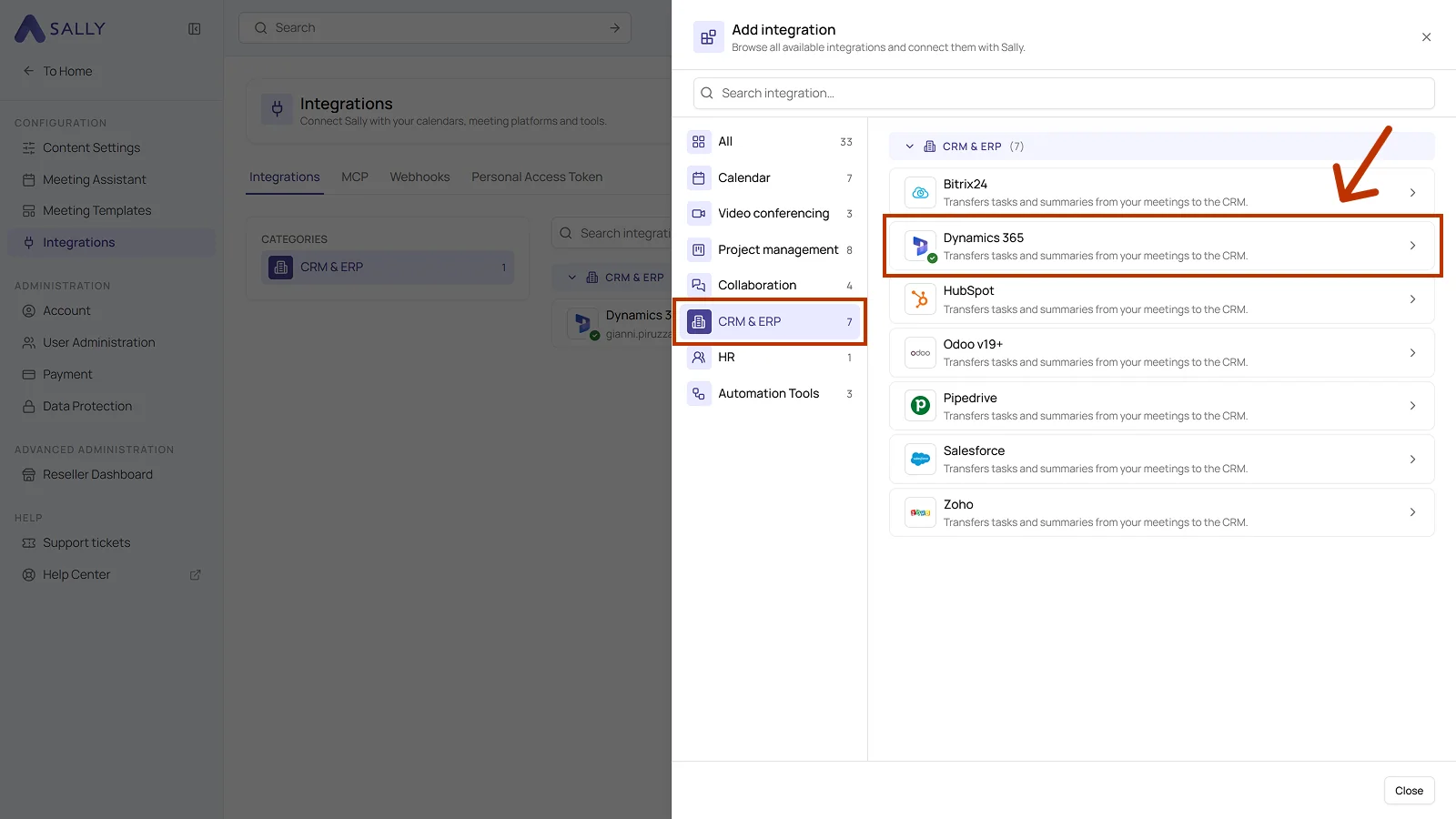Open the Integrations sidebar item
The image size is (1456, 819).
pyautogui.click(x=111, y=243)
